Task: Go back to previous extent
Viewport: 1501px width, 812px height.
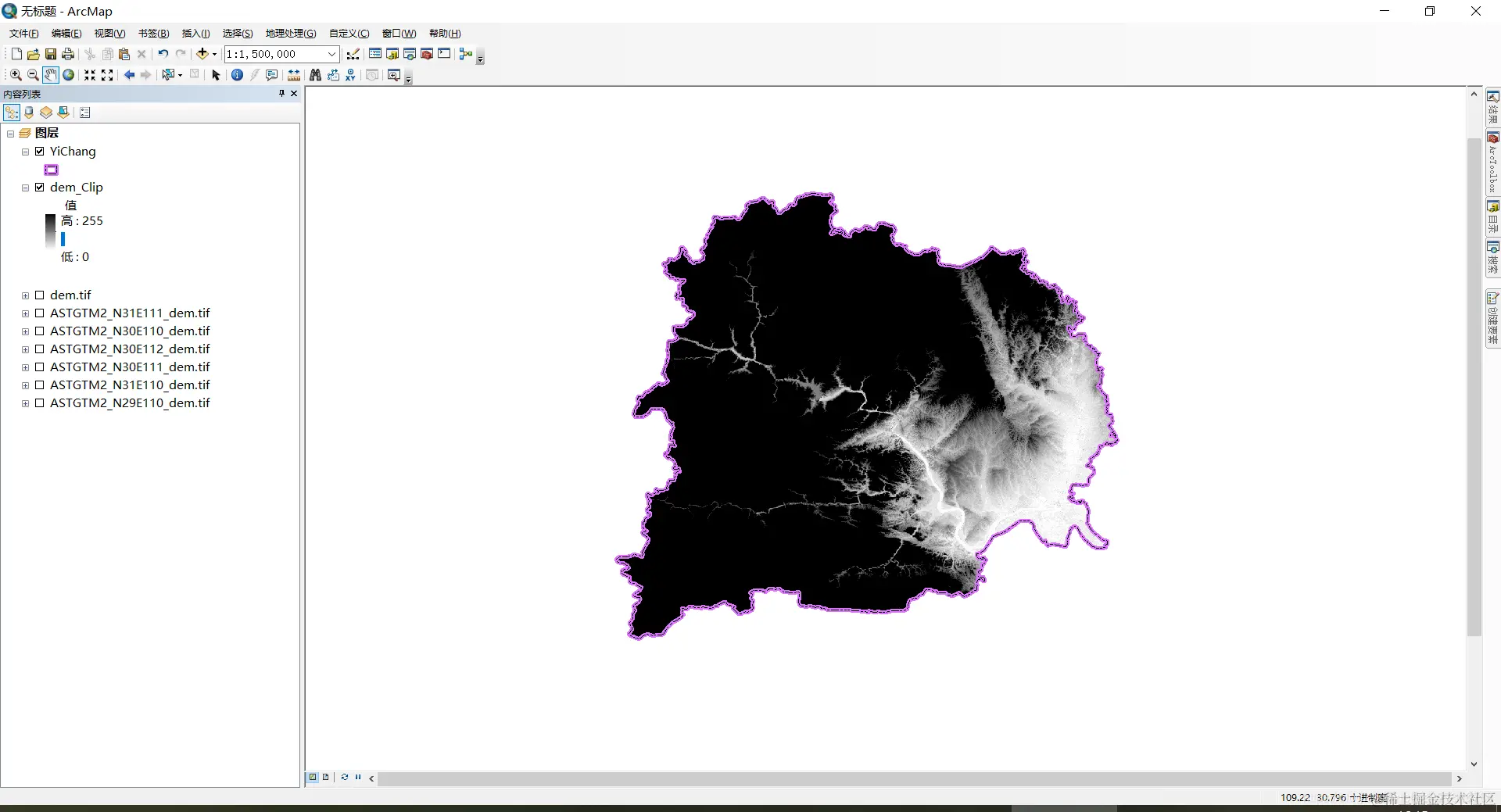Action: 129,75
